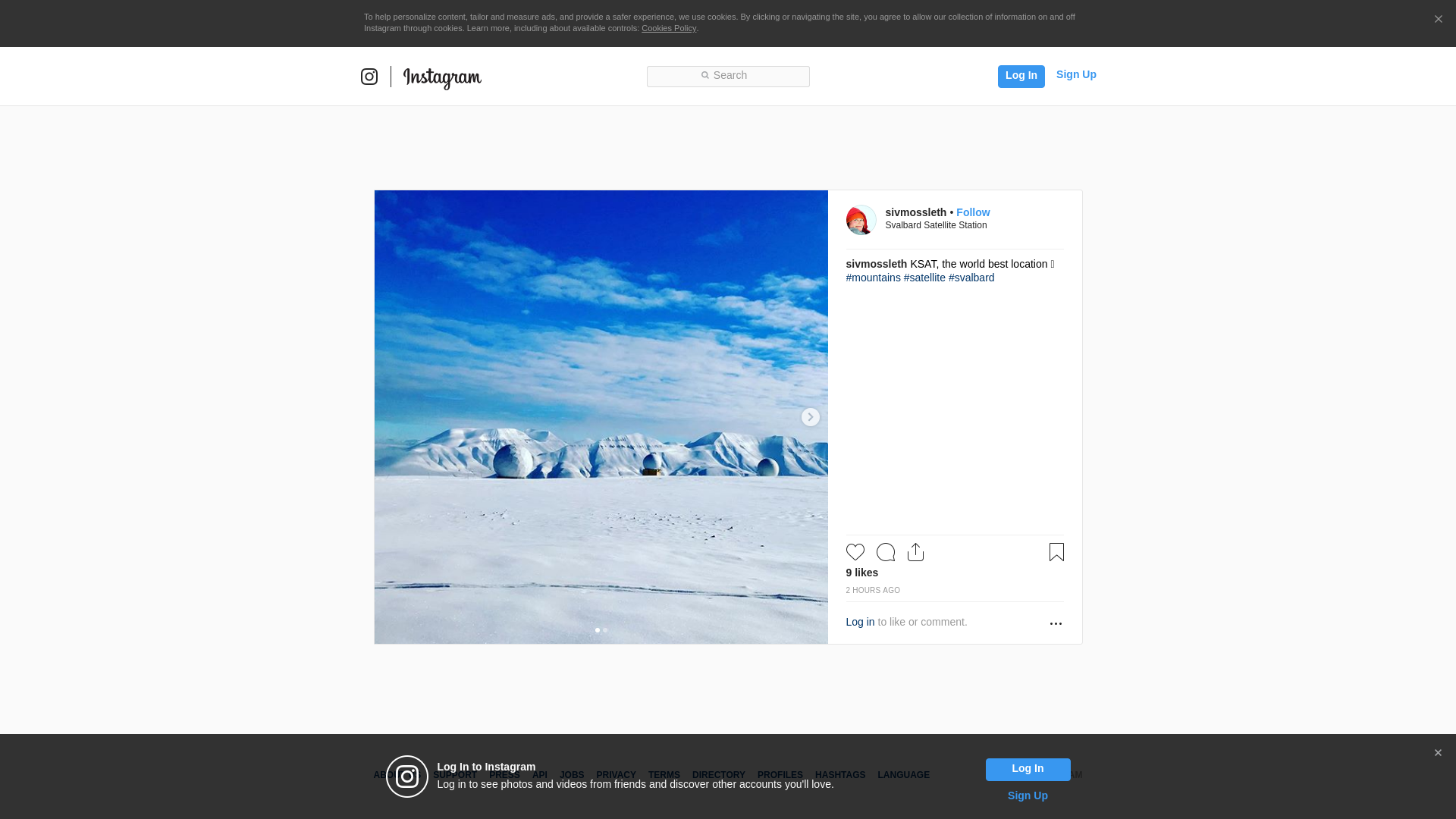Open sivmossleth profile picture avatar
The image size is (1456, 819).
click(861, 220)
